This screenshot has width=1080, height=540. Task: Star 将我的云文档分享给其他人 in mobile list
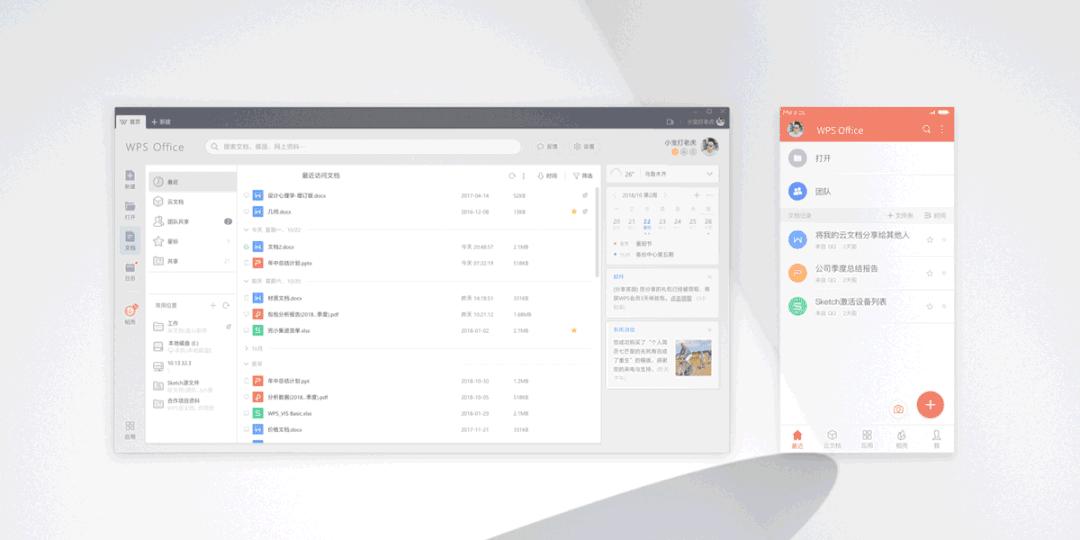point(929,240)
